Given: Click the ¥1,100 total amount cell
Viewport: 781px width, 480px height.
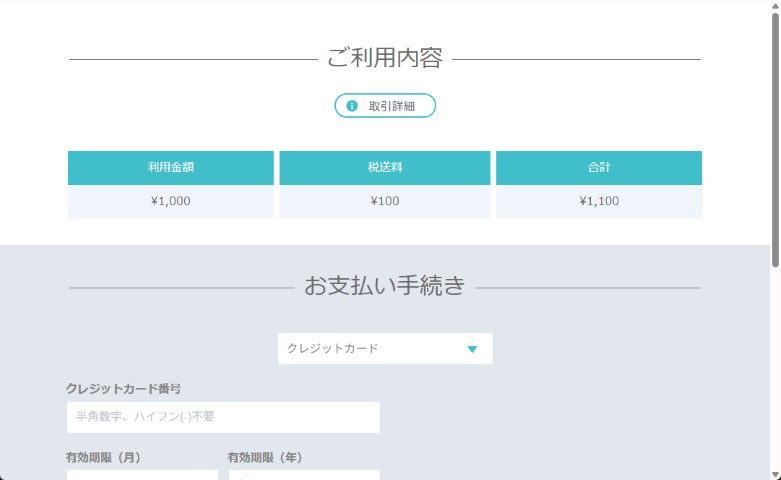Looking at the screenshot, I should [x=598, y=201].
